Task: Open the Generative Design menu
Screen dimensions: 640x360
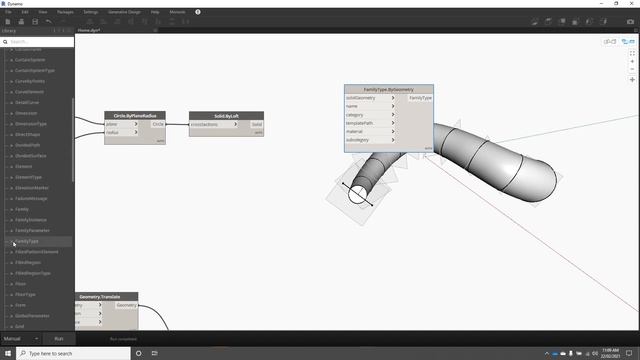Action: (124, 12)
